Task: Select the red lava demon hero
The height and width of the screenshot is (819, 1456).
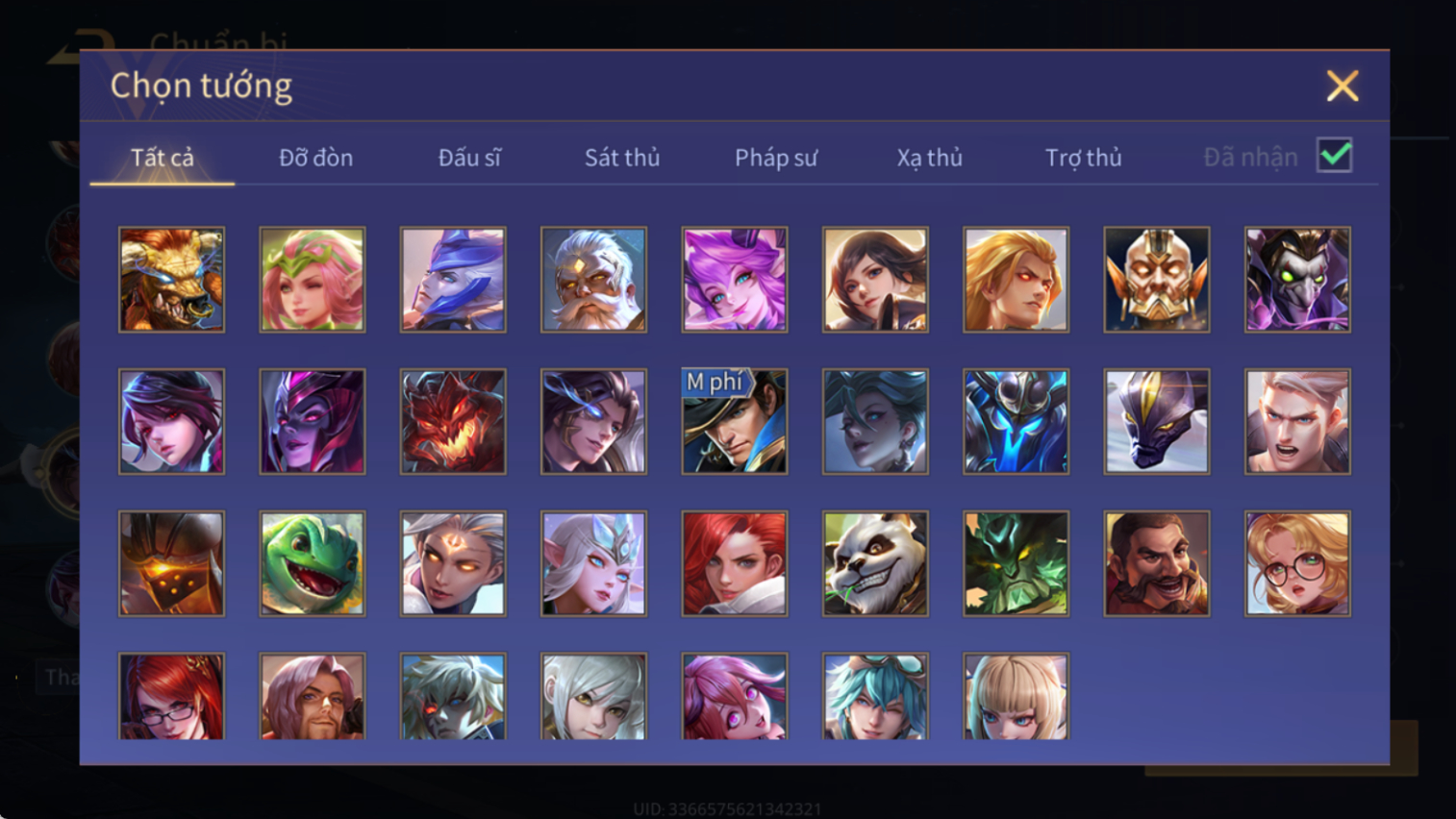Action: pos(453,422)
